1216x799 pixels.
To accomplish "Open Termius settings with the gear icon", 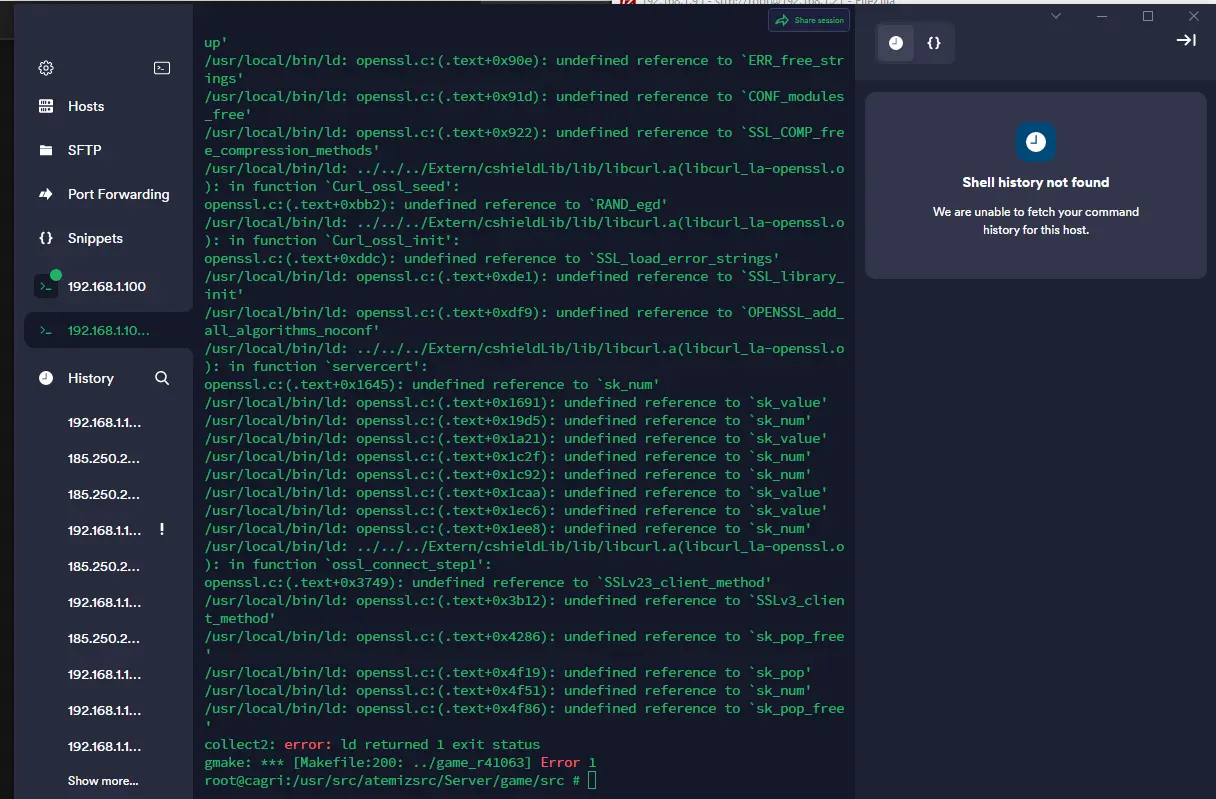I will [x=45, y=68].
